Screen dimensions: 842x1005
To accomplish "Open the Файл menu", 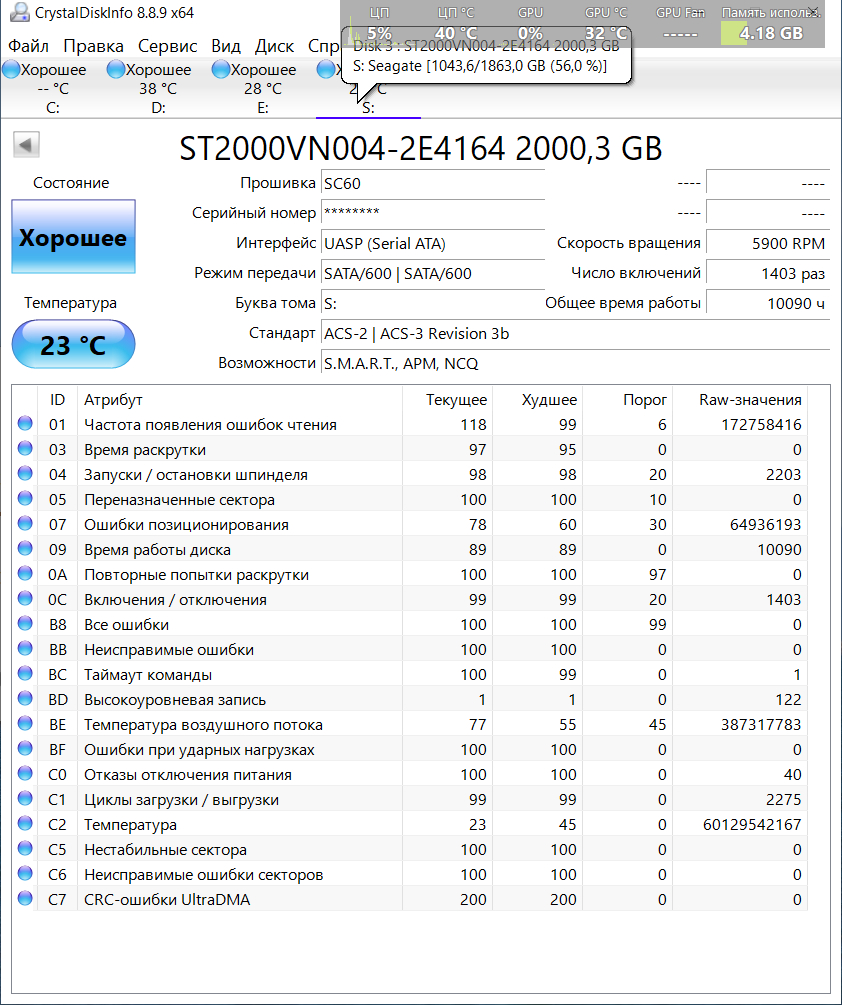I will (27, 46).
